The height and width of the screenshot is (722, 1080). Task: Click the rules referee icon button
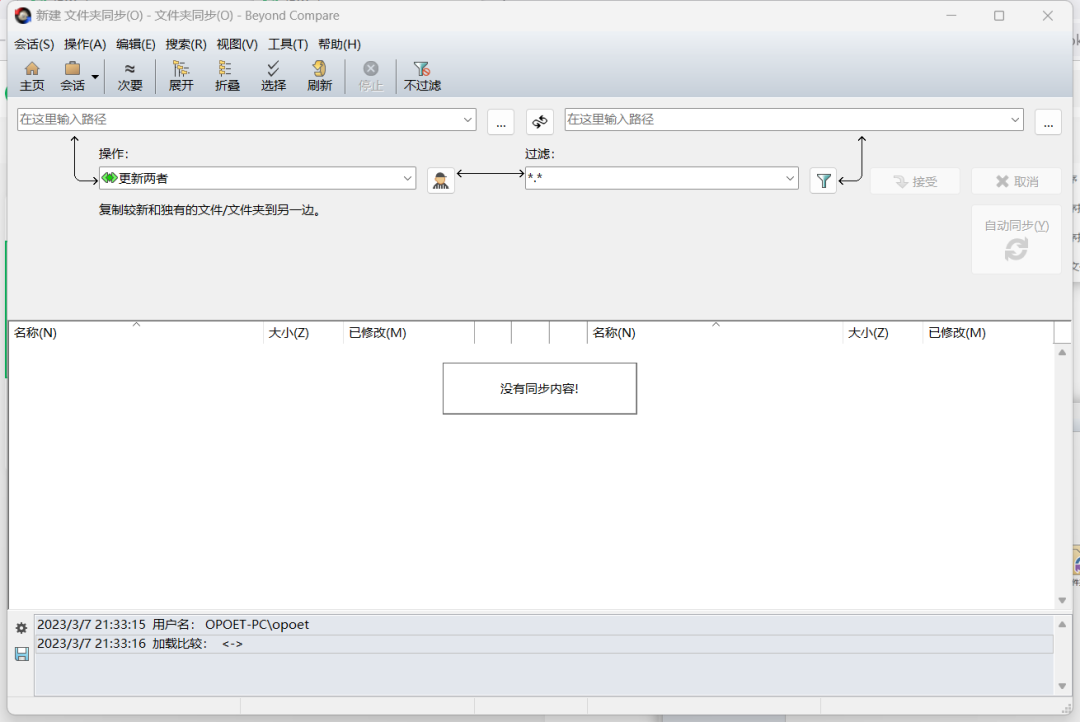441,181
